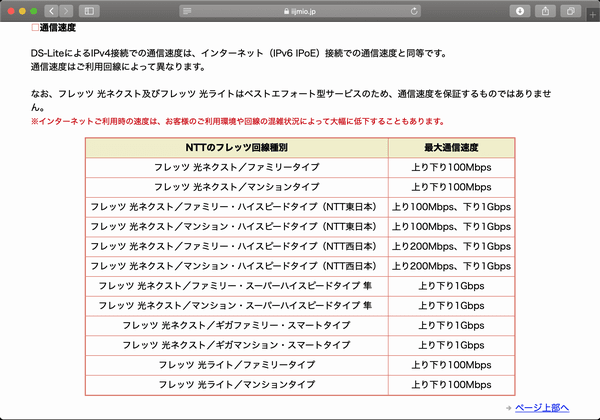This screenshot has width=600, height=420.
Task: Open the Share button in toolbar
Action: 545,11
